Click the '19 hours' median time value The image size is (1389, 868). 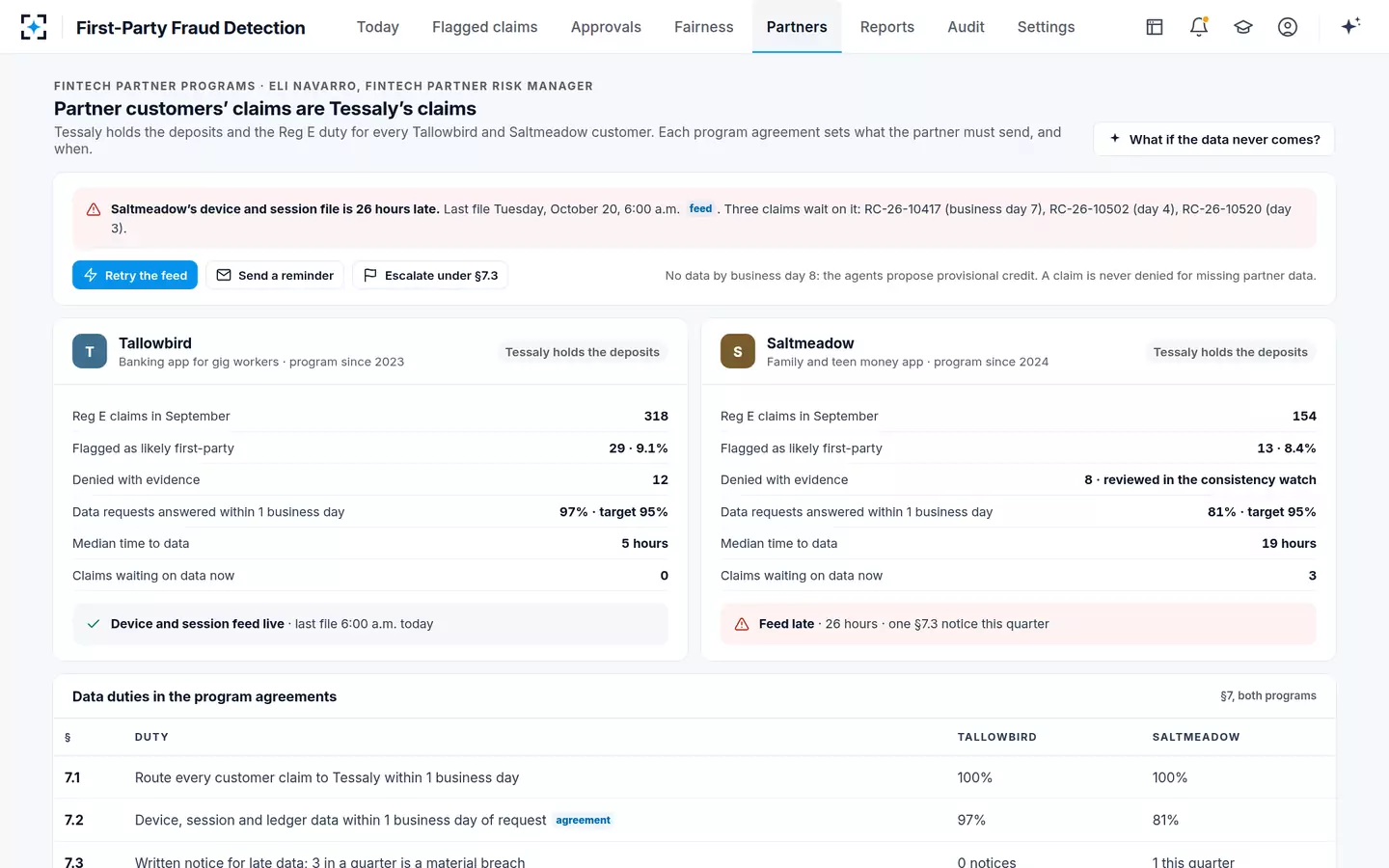1289,543
